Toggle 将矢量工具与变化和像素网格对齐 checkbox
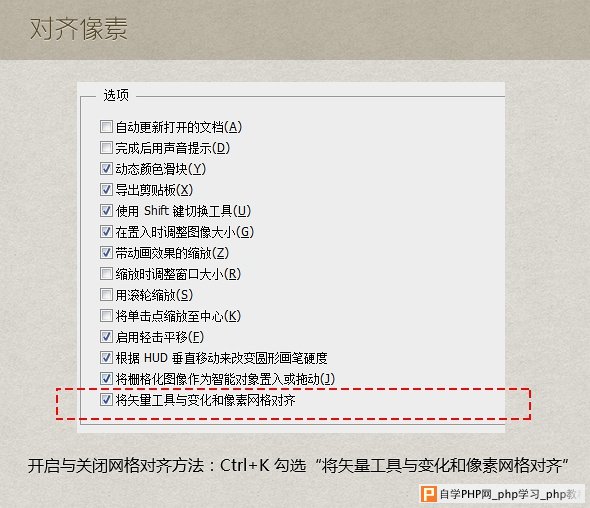This screenshot has width=590, height=508. [106, 400]
